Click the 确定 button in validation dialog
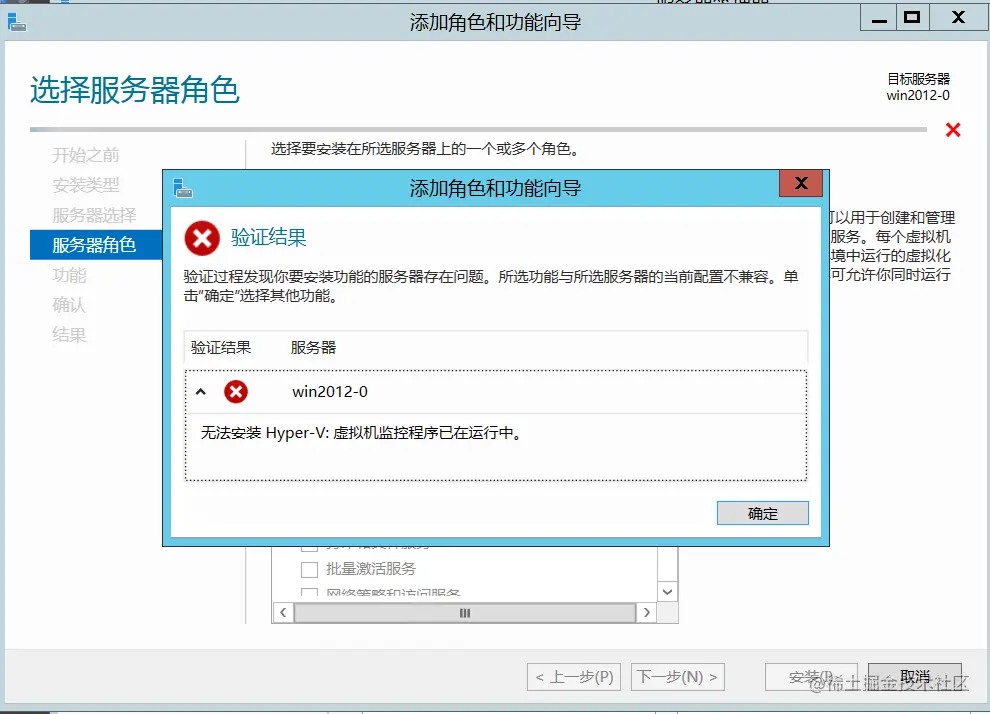This screenshot has height=714, width=990. point(762,513)
